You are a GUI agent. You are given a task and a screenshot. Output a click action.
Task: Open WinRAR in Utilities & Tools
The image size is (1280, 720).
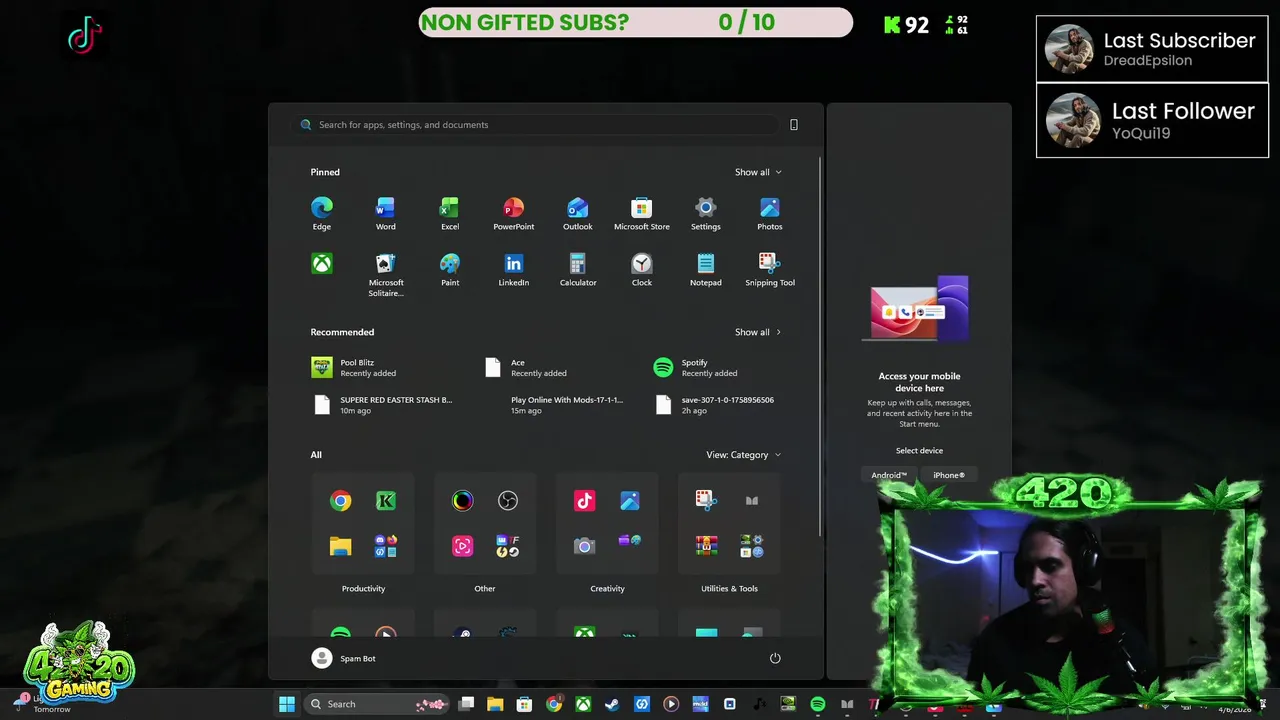click(x=707, y=546)
